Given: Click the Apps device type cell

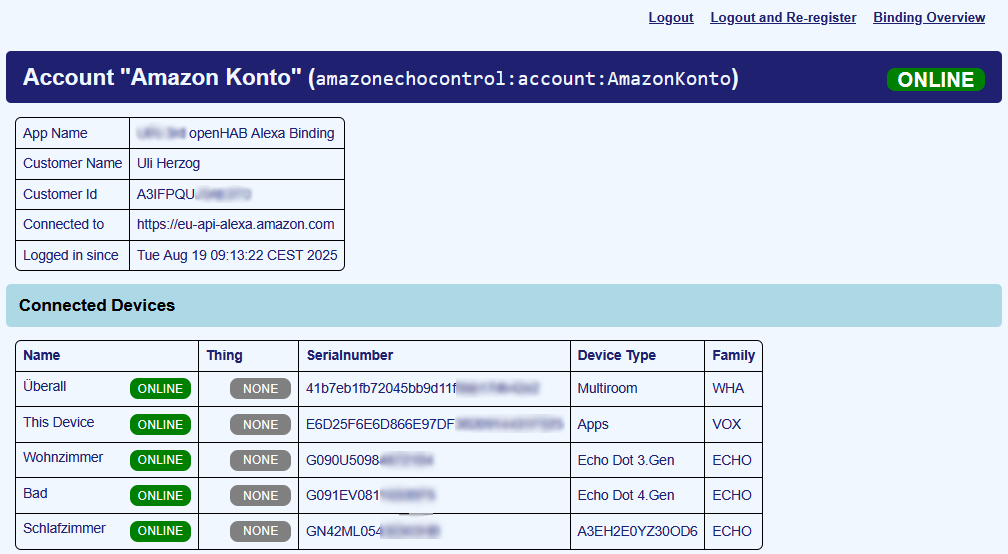Looking at the screenshot, I should click(593, 424).
